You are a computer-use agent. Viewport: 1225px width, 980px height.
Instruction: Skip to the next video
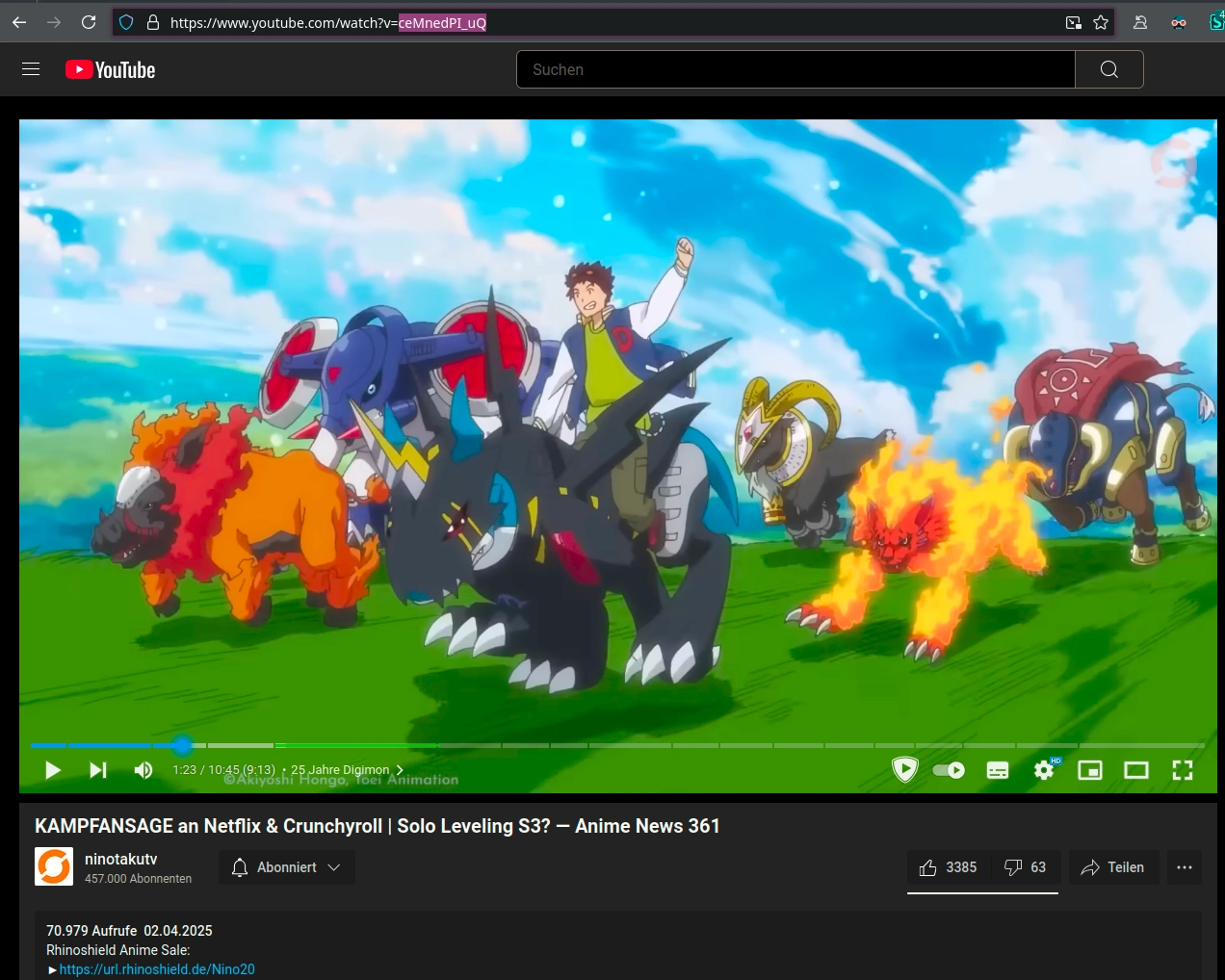[98, 770]
